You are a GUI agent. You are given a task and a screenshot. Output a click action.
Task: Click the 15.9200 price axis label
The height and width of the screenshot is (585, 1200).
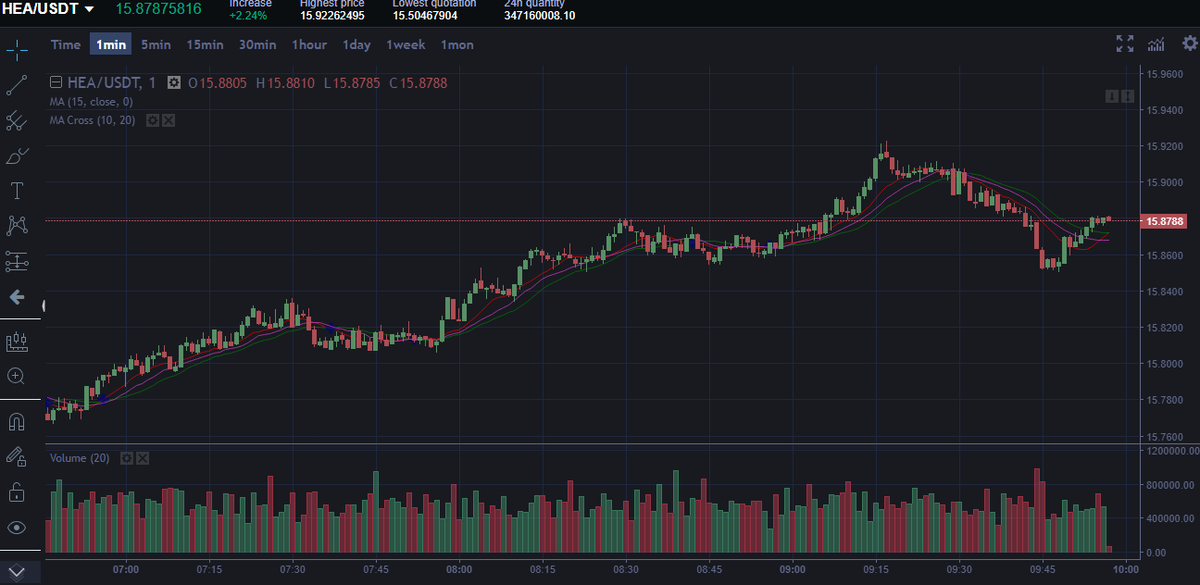pos(1166,147)
